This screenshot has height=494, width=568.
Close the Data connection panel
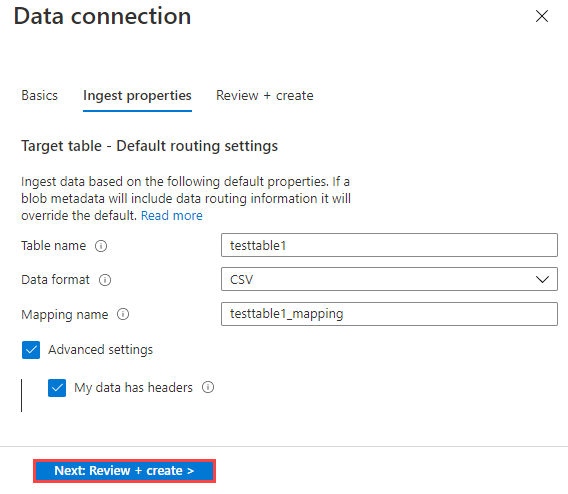click(x=542, y=16)
